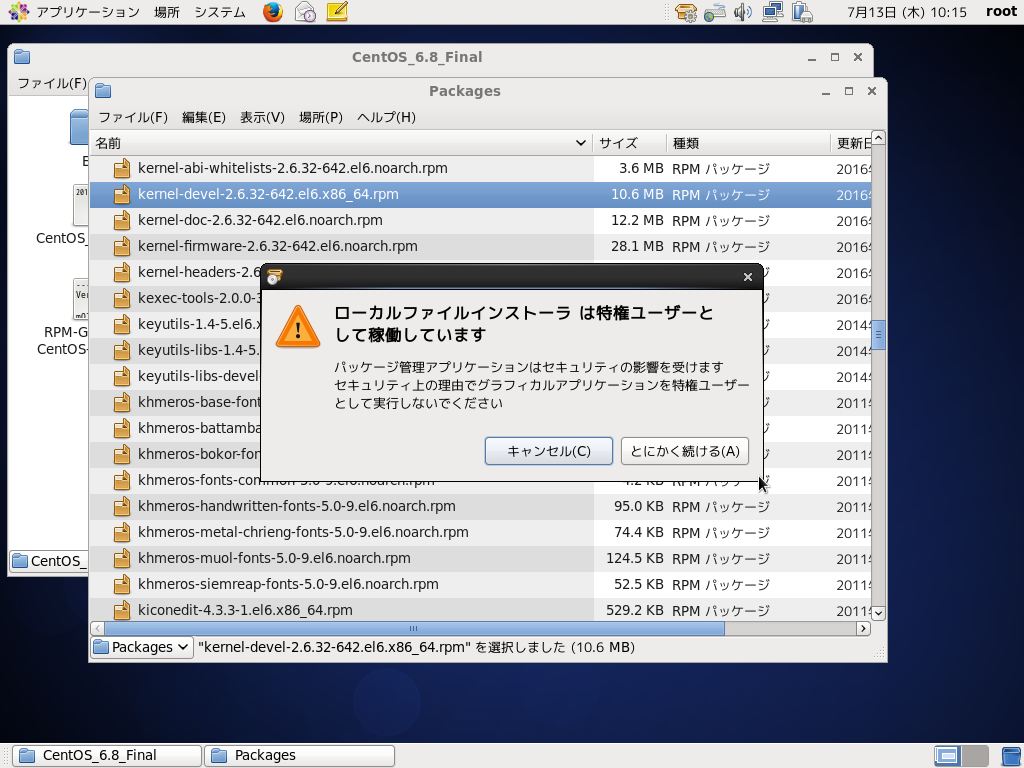Click とにかく続ける(A) to continue anyway
Image resolution: width=1024 pixels, height=768 pixels.
click(x=684, y=451)
